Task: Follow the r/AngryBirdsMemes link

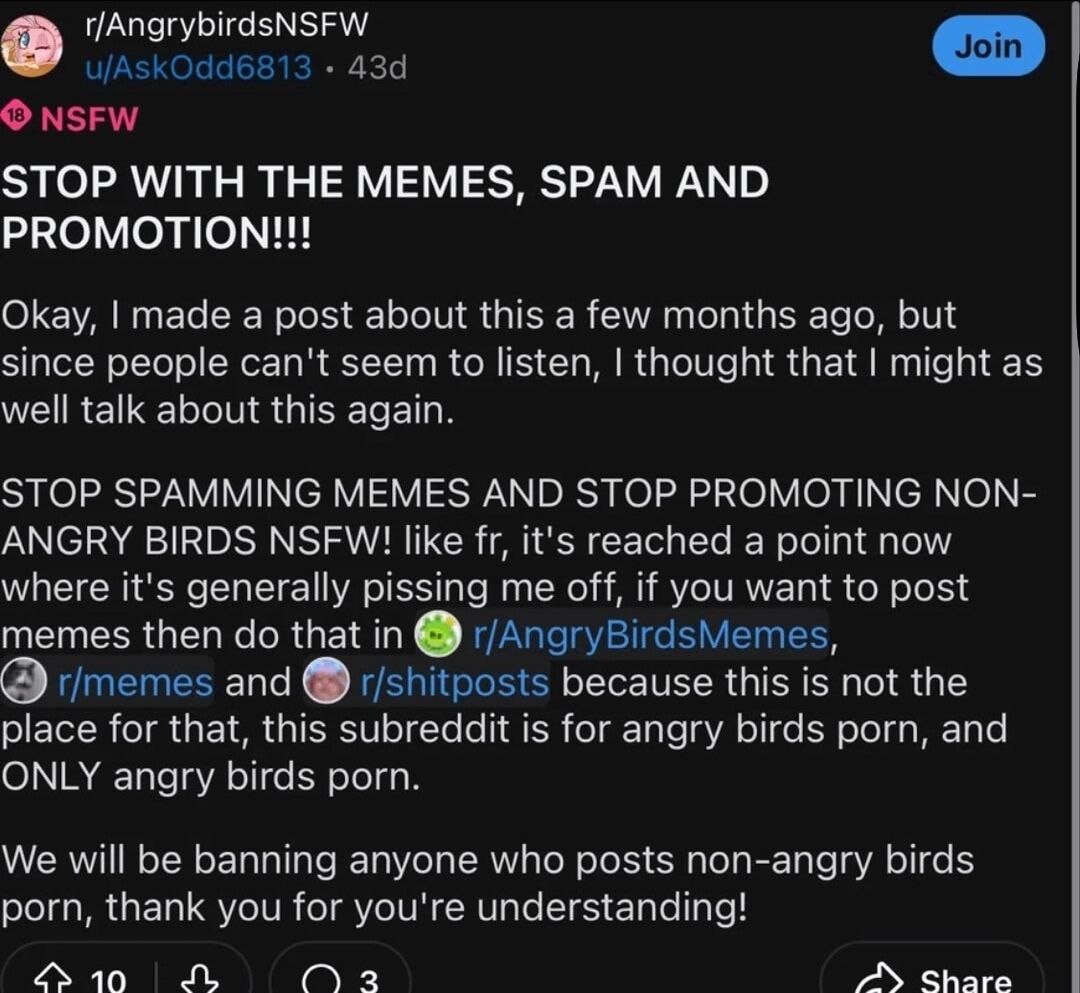Action: 650,635
